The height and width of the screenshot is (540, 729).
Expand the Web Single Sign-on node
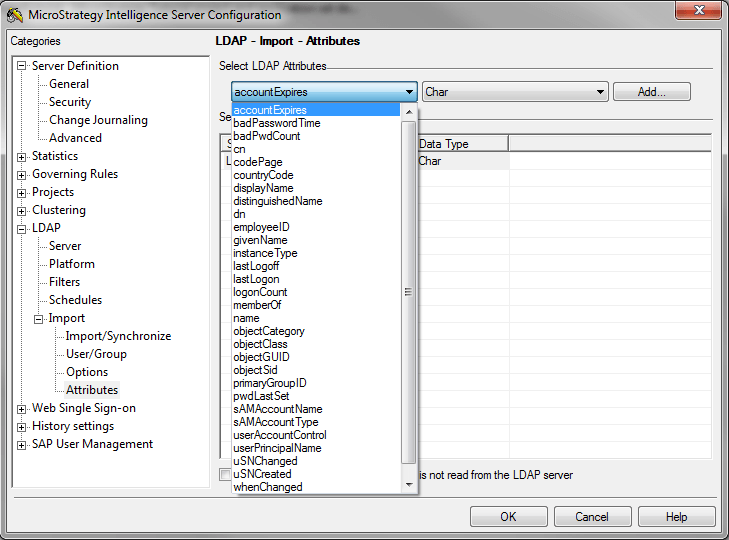(x=21, y=409)
